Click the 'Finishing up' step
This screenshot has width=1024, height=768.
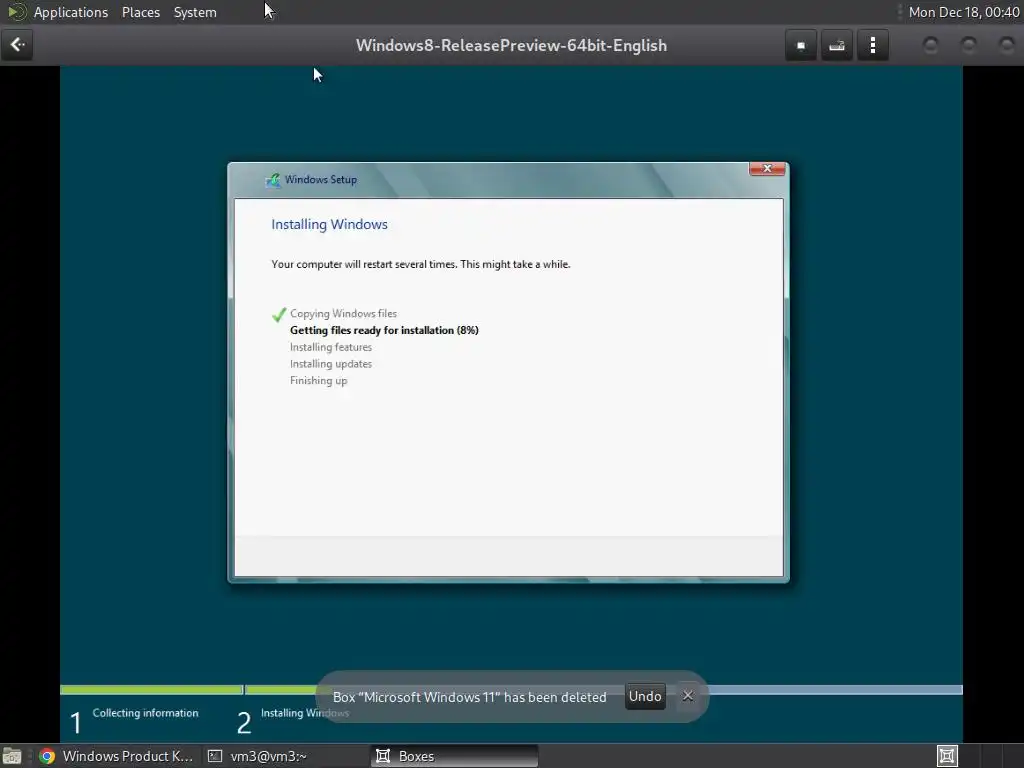[319, 381]
